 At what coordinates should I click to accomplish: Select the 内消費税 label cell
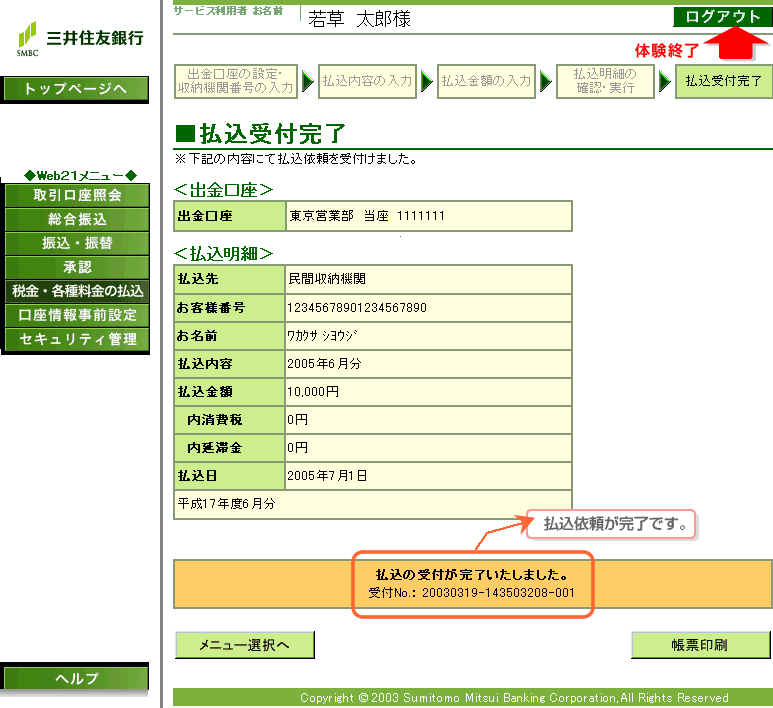(230, 420)
